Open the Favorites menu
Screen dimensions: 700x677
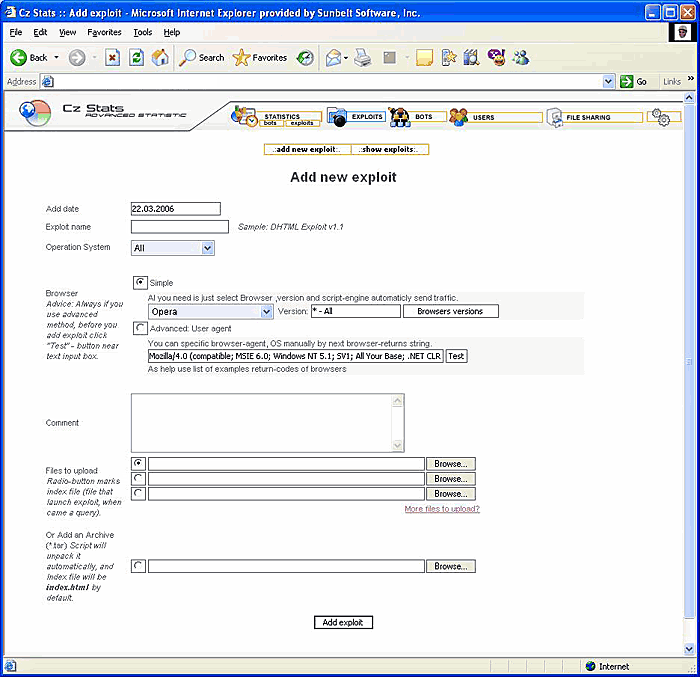coord(104,32)
